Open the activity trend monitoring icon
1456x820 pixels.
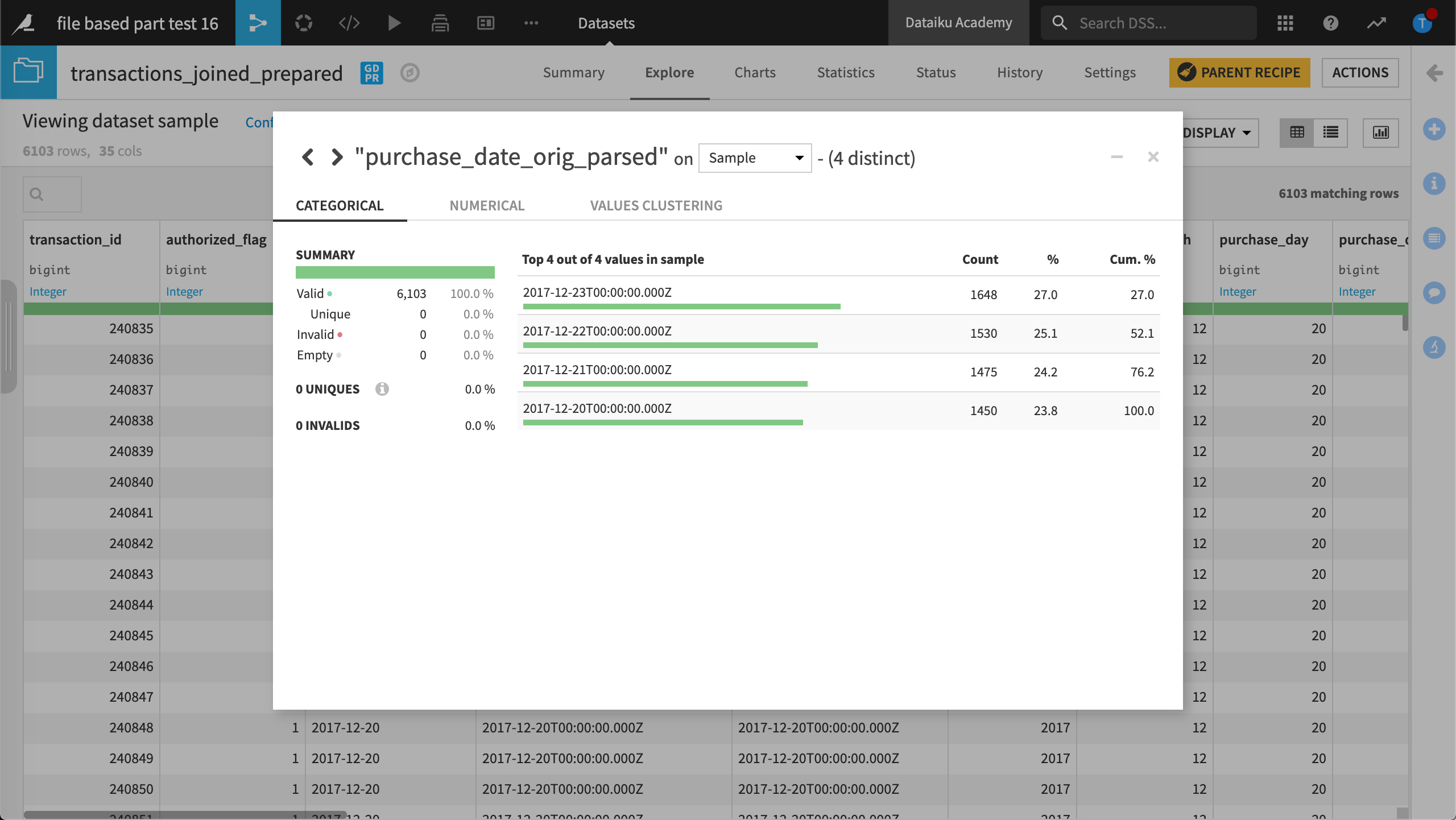[1376, 23]
